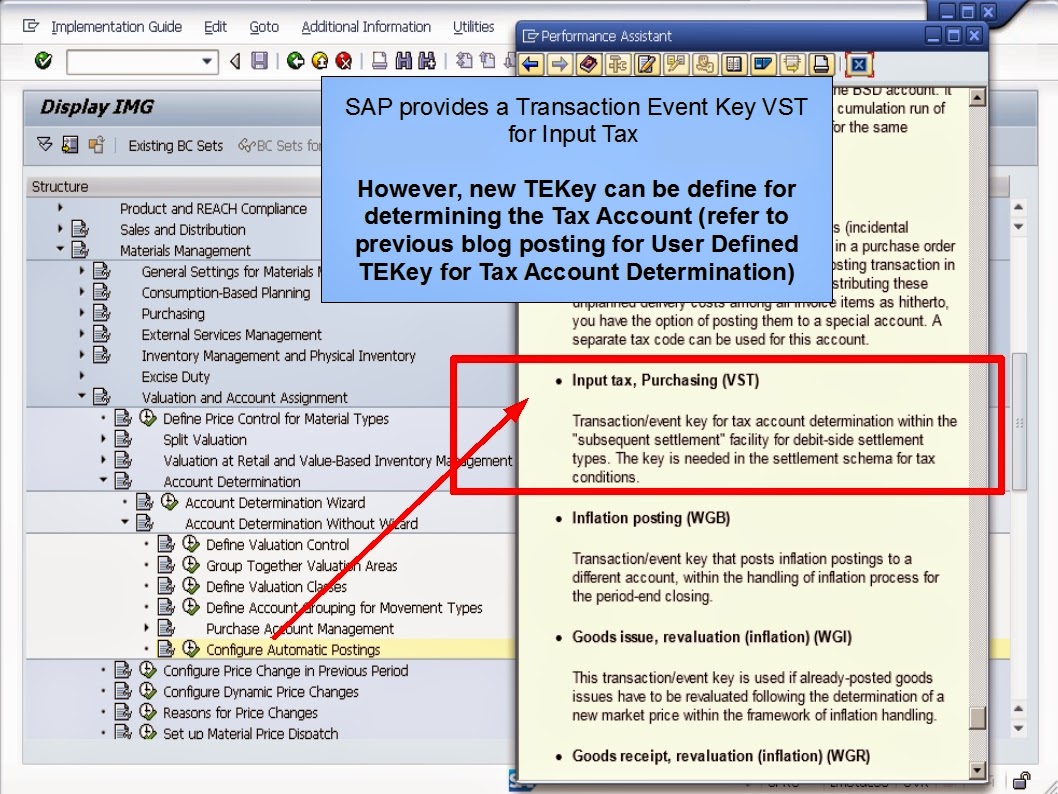
Task: Execute Configure Dynamic Price Changes activity icon
Action: (x=148, y=690)
